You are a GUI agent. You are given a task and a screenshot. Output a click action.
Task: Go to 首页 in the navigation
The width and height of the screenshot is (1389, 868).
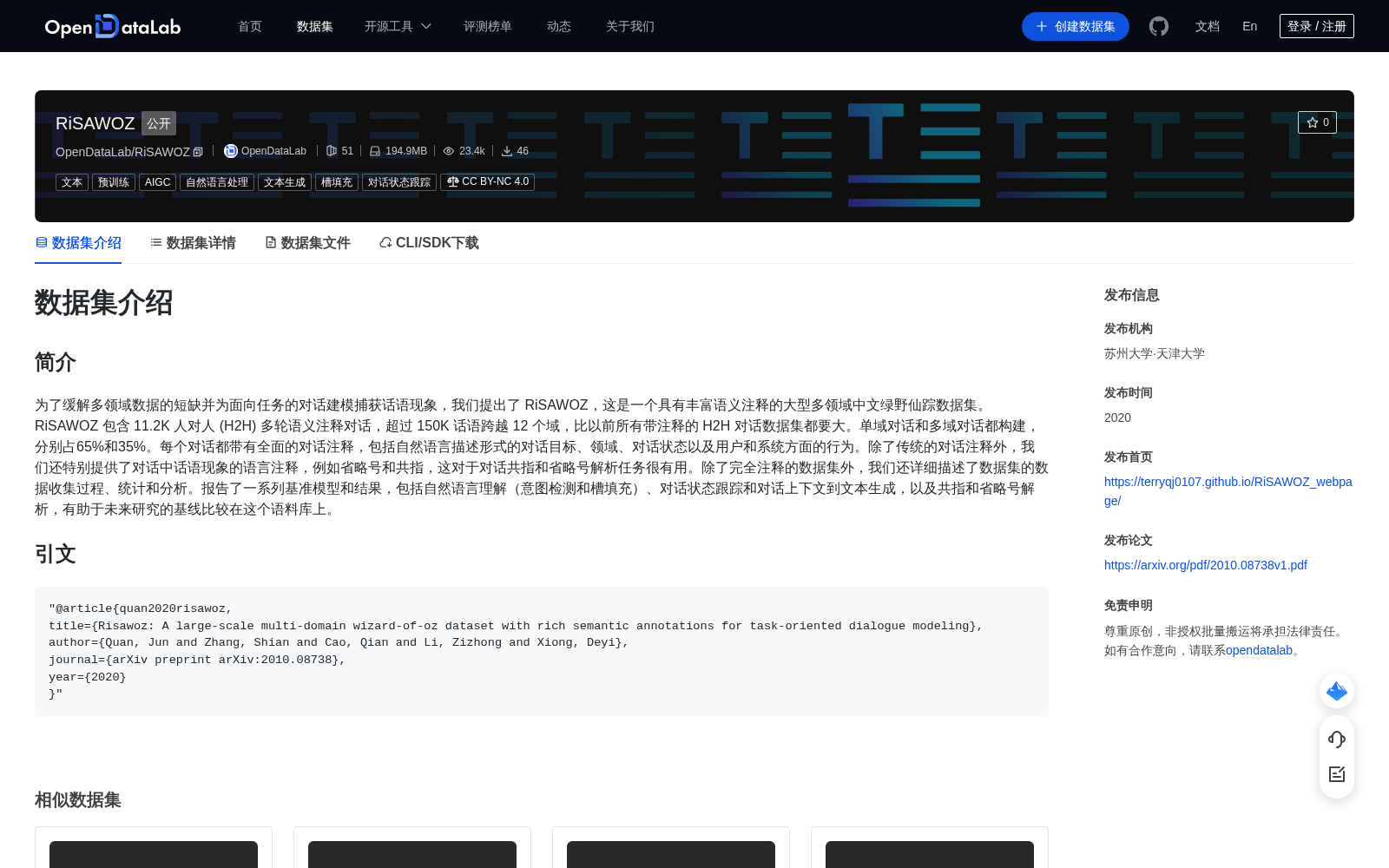250,26
